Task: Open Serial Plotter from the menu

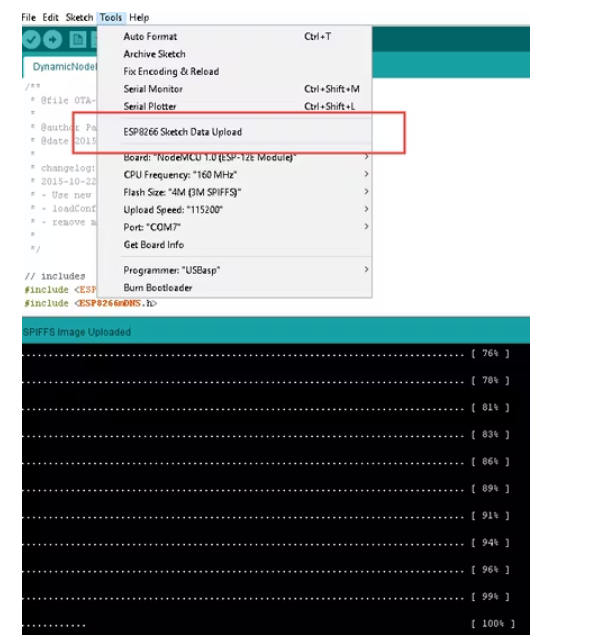Action: [x=235, y=106]
